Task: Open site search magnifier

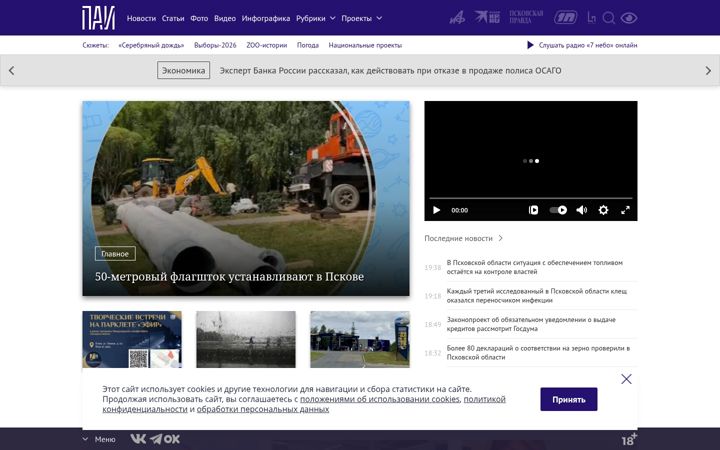Action: [x=609, y=18]
